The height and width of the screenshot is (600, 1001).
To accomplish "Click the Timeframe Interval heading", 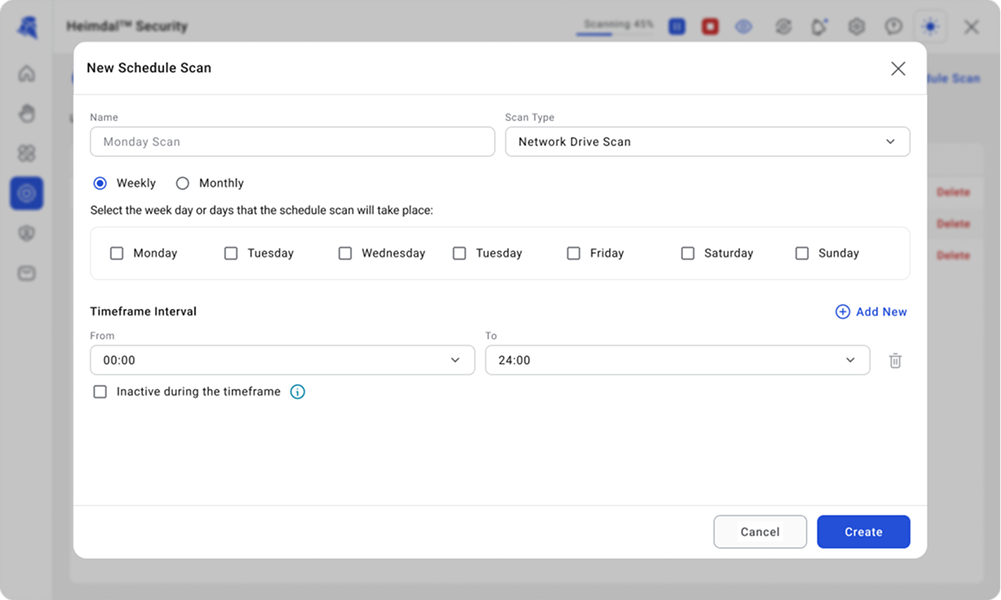I will coord(143,311).
